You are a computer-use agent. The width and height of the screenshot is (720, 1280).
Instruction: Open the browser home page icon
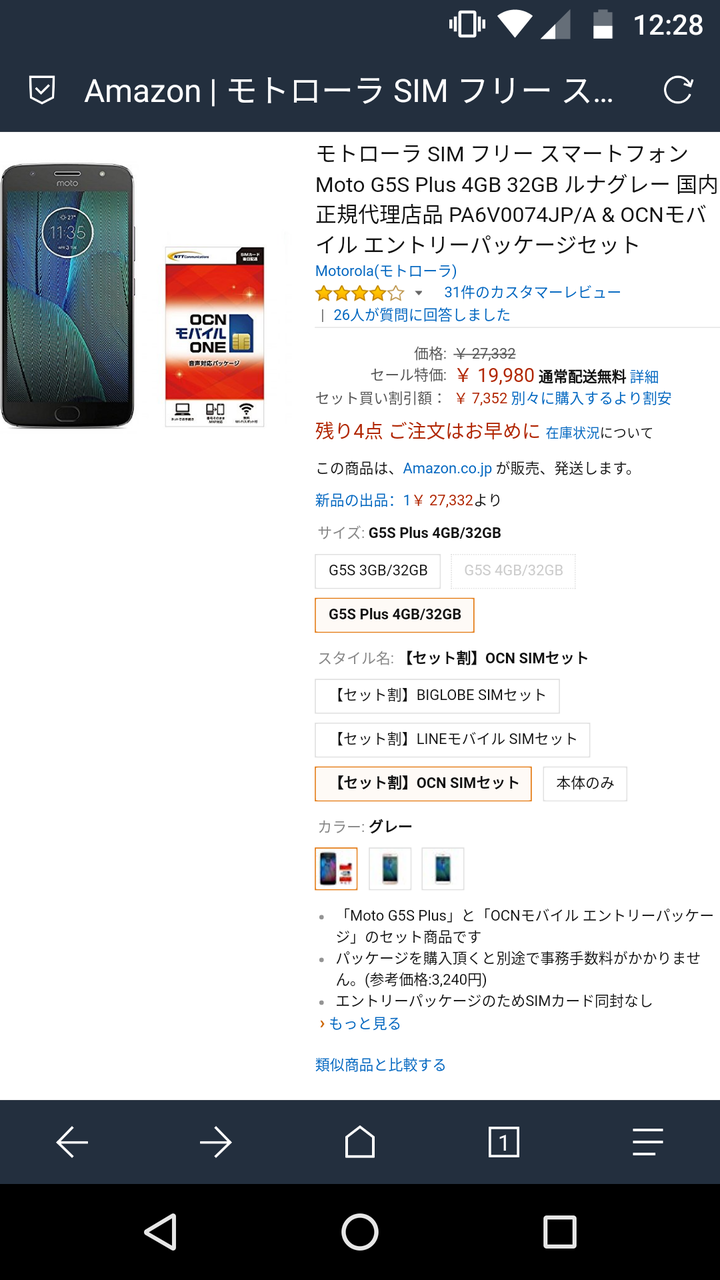[360, 1141]
